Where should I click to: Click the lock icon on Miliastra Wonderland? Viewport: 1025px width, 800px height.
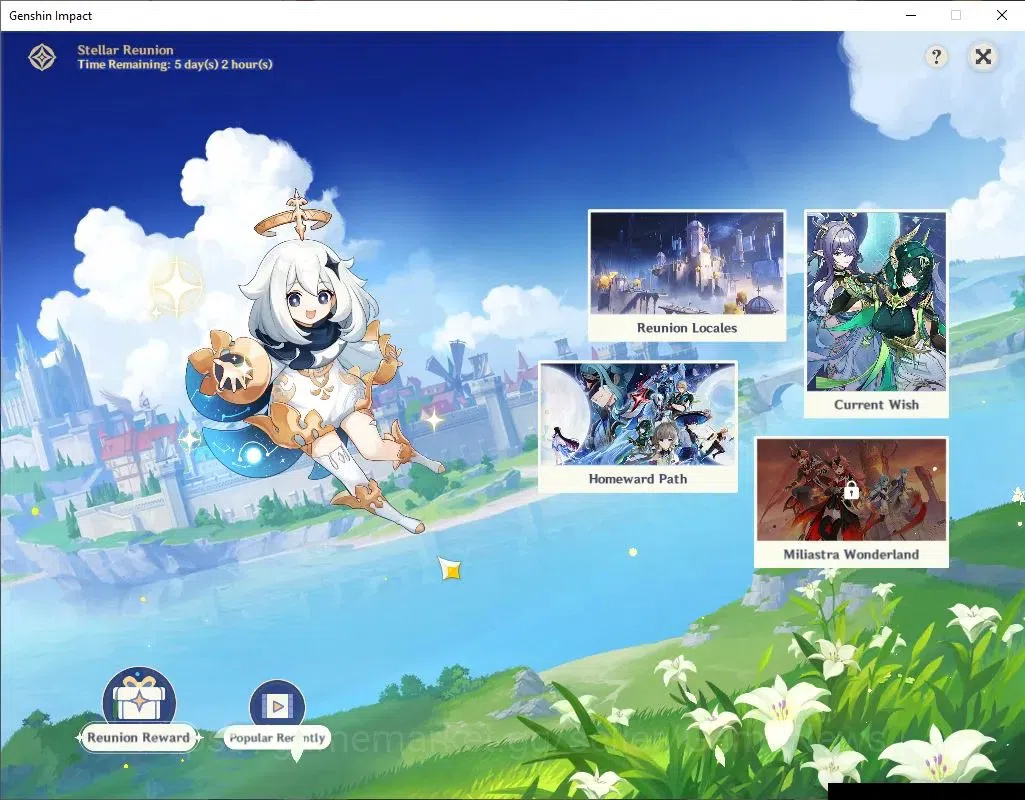coord(850,490)
